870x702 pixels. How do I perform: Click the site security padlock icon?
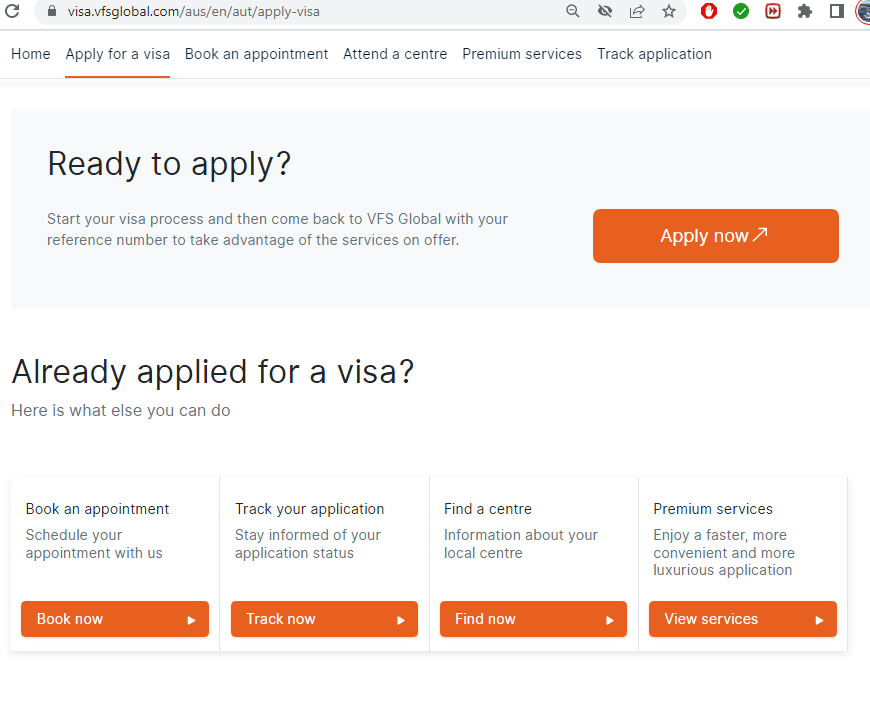53,12
